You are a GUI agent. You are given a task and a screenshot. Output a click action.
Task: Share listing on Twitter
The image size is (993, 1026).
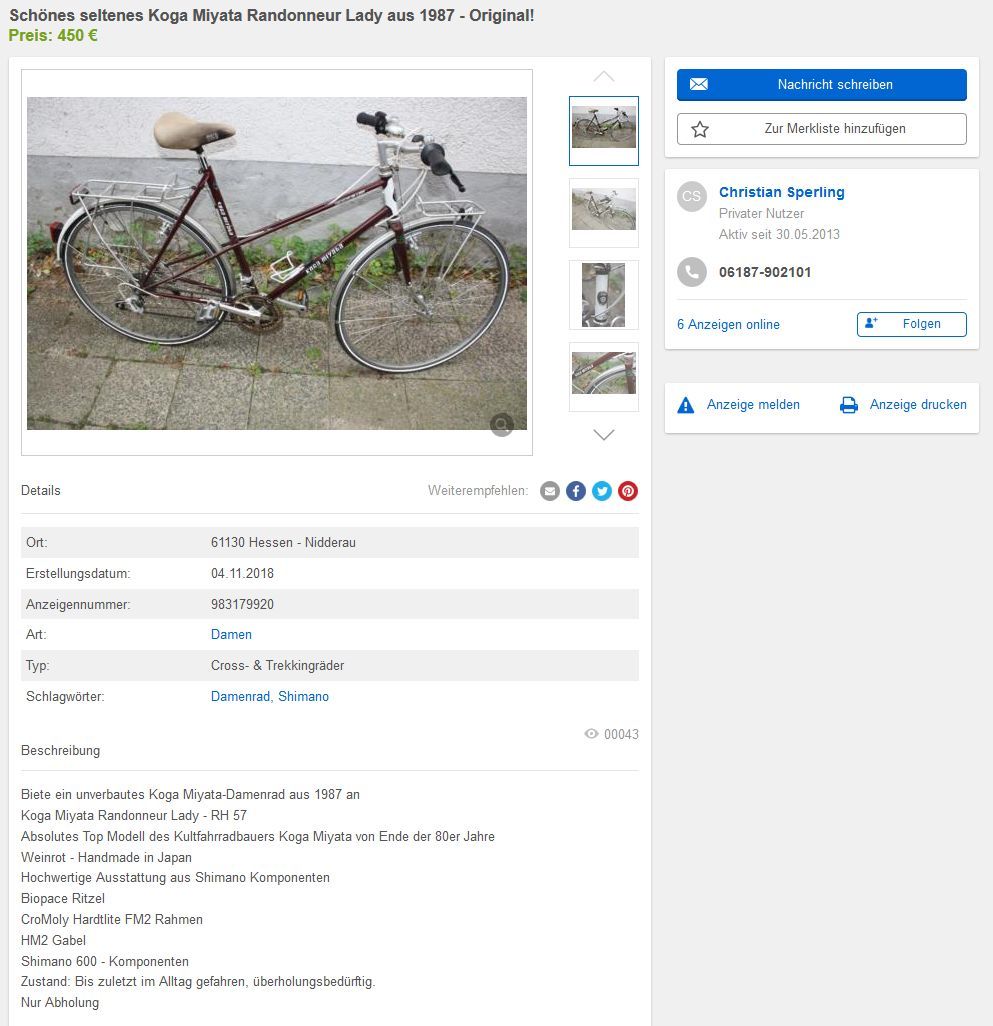pos(602,491)
